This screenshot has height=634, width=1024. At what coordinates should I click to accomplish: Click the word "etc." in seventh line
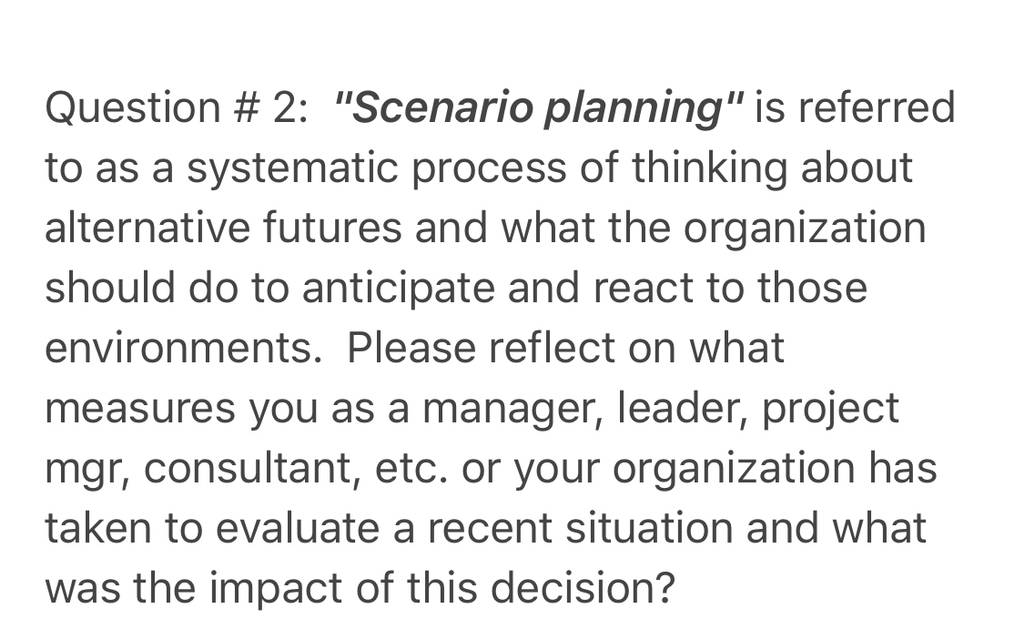pyautogui.click(x=412, y=471)
